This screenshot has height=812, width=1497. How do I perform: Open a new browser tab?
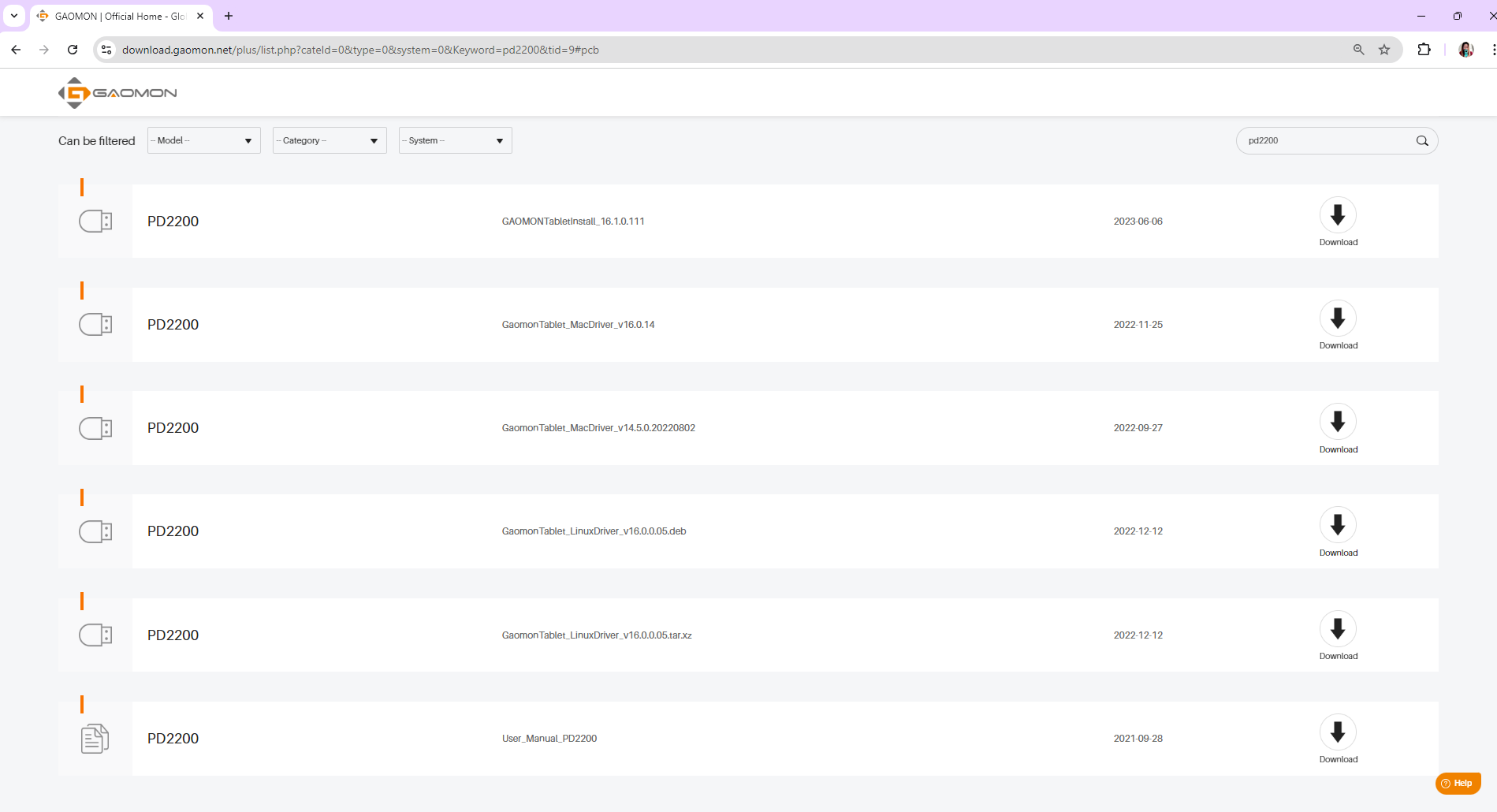(x=229, y=16)
